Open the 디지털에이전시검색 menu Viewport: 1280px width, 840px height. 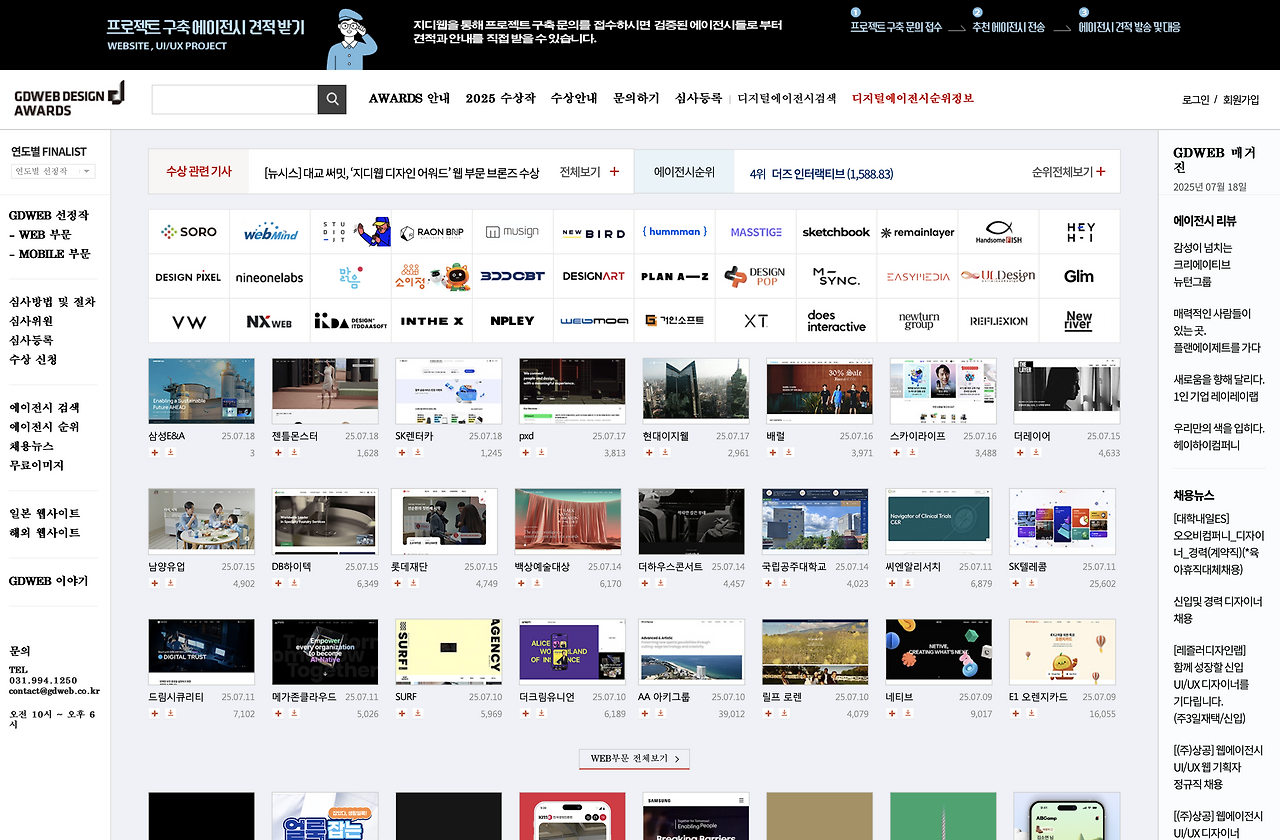787,98
